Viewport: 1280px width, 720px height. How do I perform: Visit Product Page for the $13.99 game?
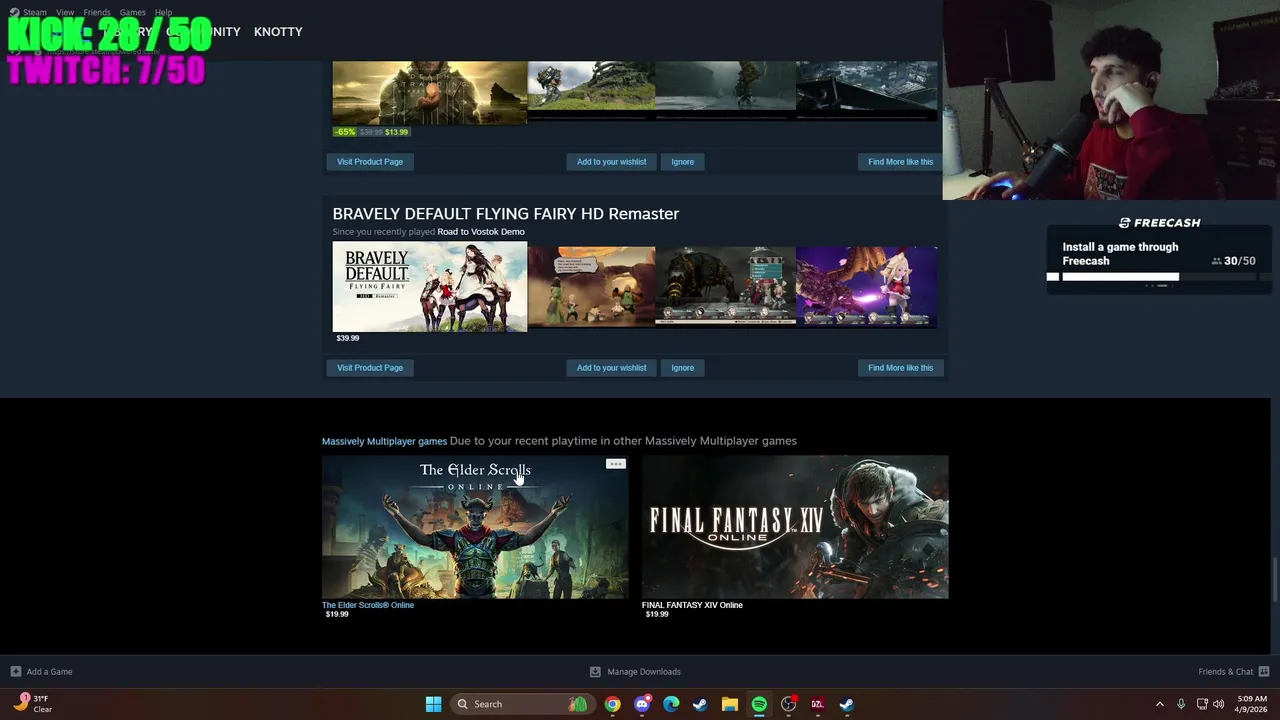point(370,162)
